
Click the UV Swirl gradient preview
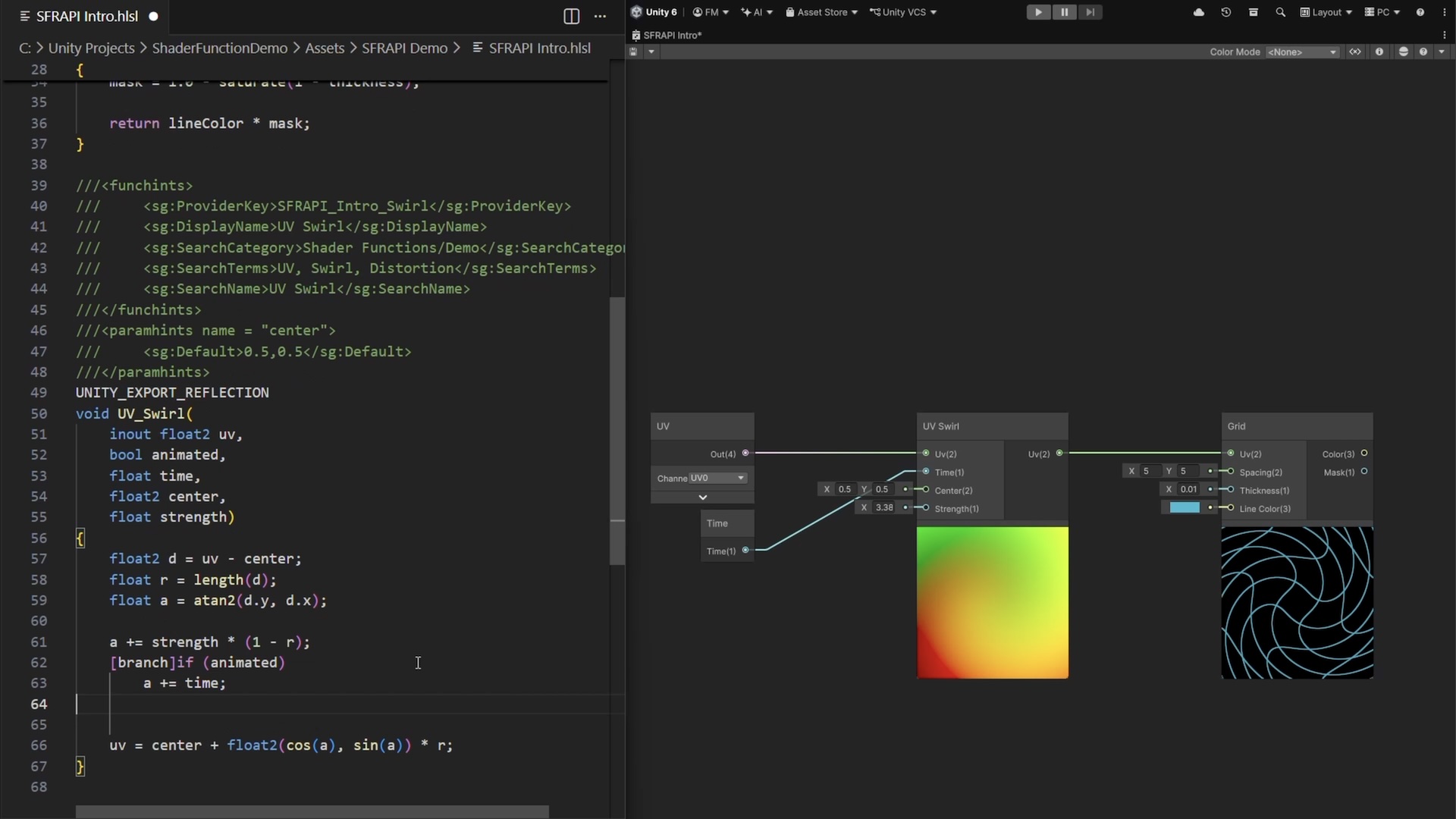[993, 602]
